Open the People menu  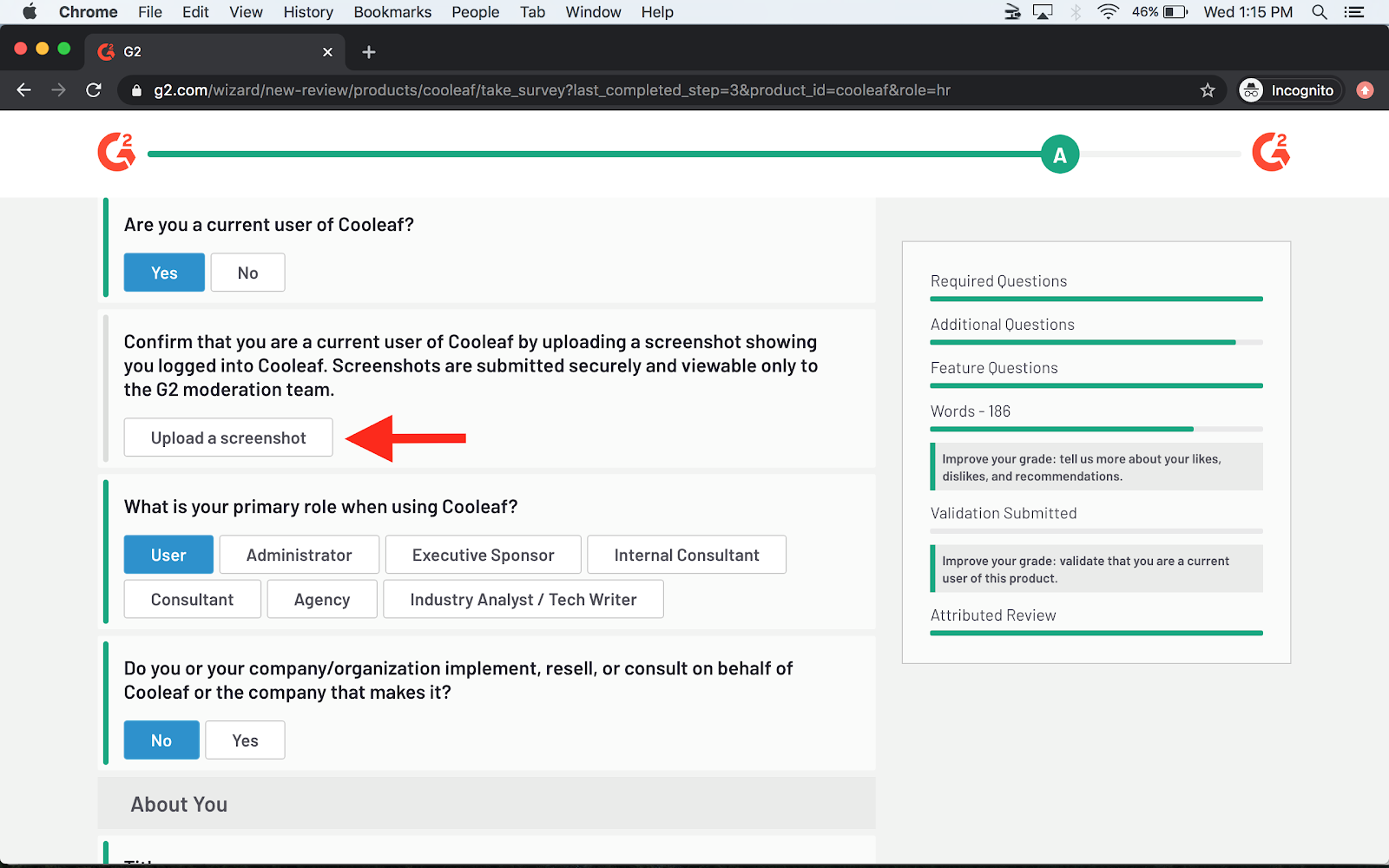pyautogui.click(x=476, y=12)
